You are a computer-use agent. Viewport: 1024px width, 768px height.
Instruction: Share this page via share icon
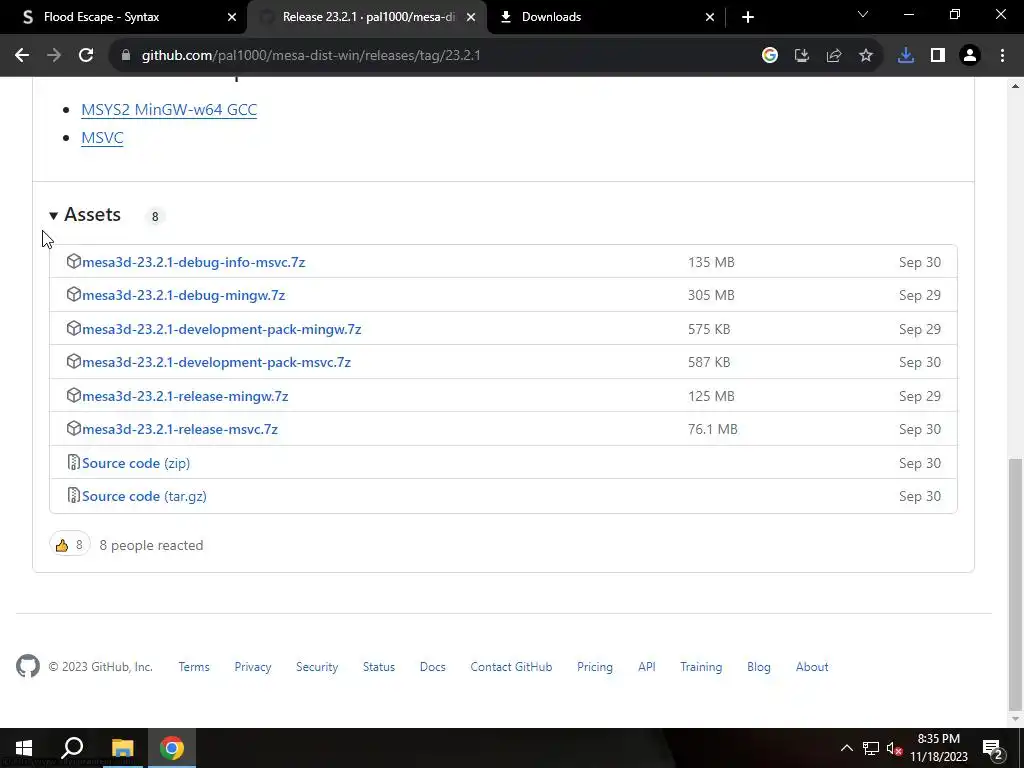(x=834, y=56)
